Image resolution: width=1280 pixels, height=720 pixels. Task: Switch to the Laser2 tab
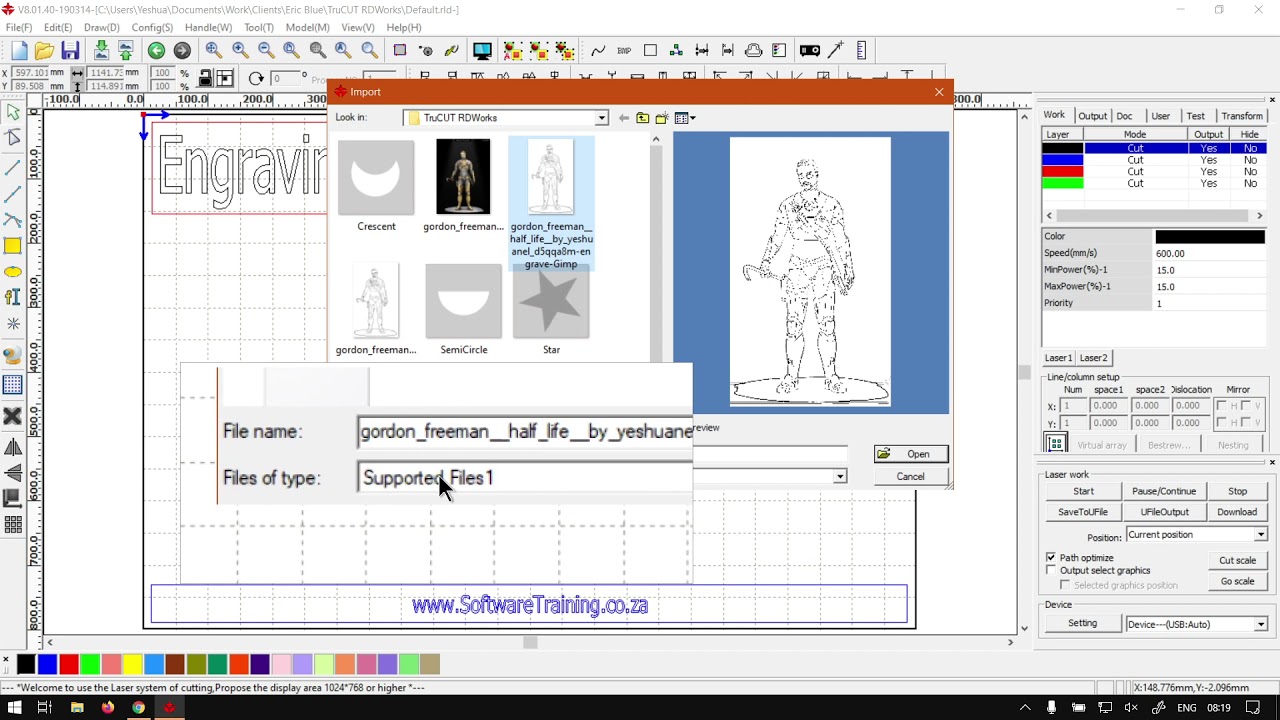point(1093,358)
